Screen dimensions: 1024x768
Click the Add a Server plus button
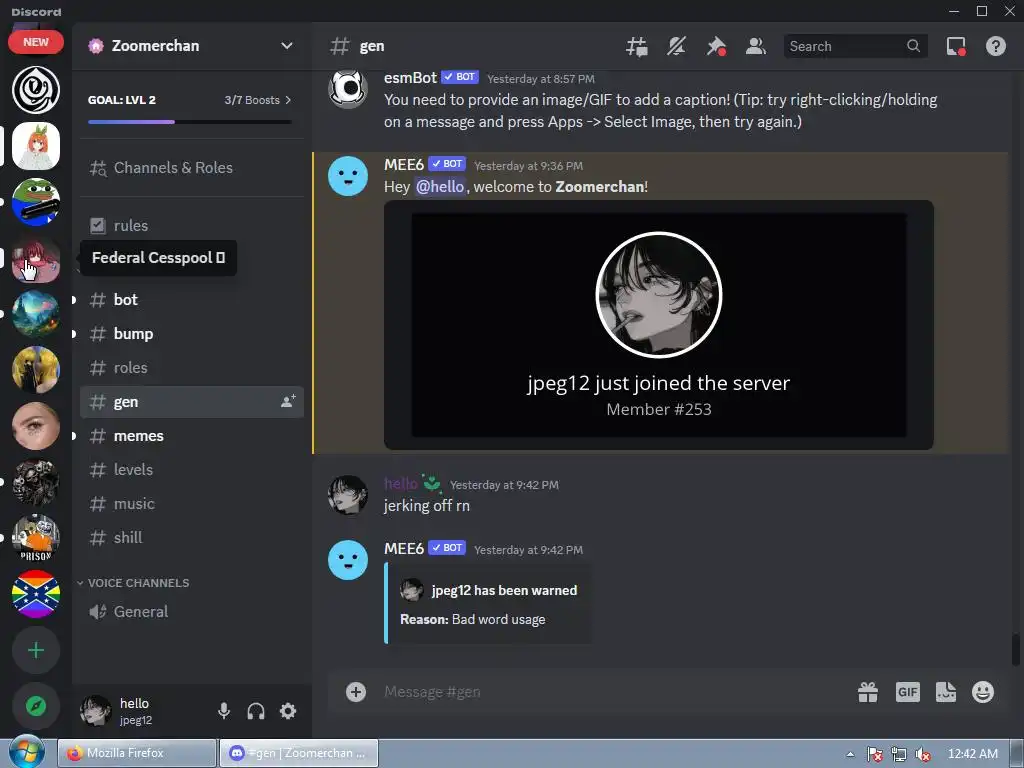point(36,650)
